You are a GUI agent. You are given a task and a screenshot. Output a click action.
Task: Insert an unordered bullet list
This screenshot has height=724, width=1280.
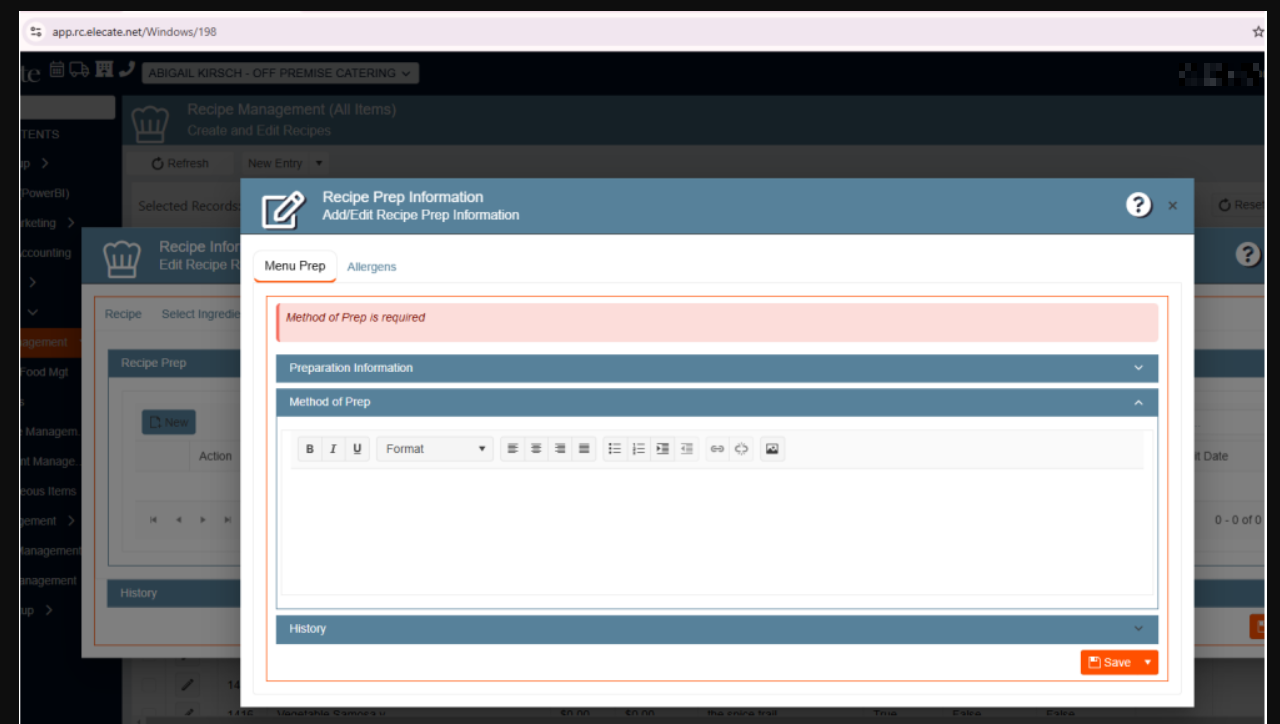click(x=615, y=449)
